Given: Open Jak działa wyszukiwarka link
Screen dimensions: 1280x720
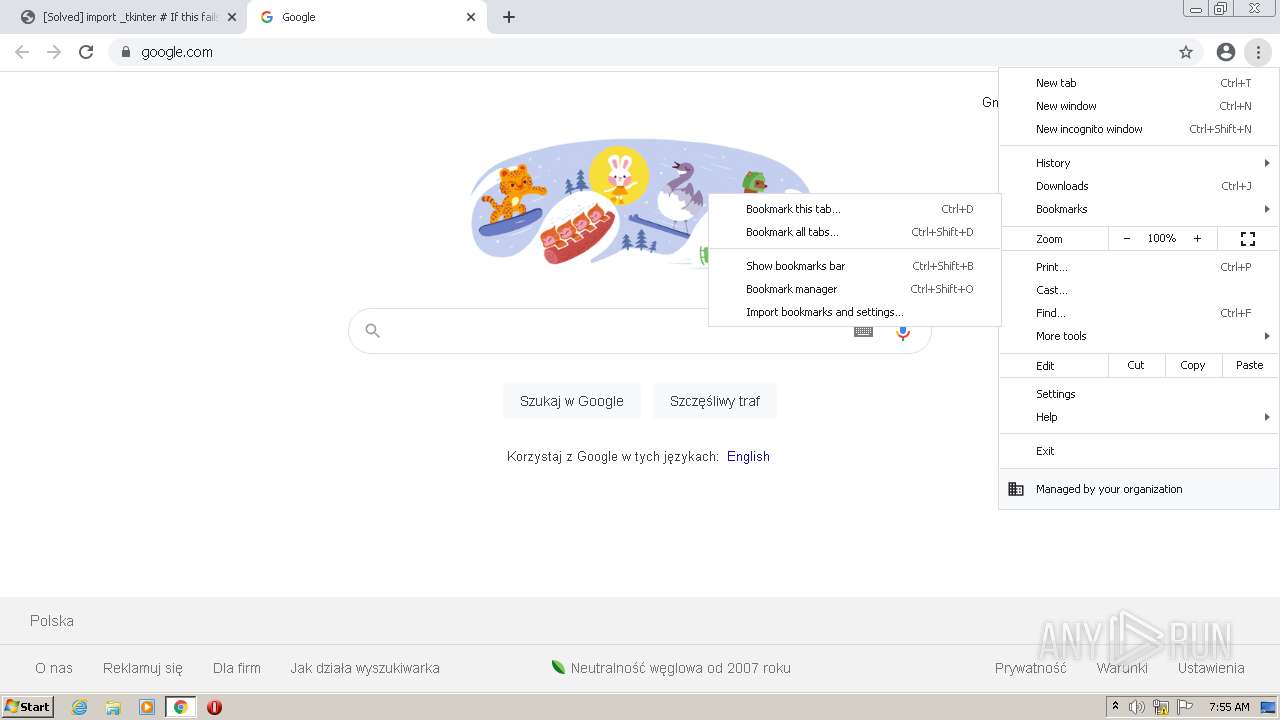Looking at the screenshot, I should [x=365, y=668].
